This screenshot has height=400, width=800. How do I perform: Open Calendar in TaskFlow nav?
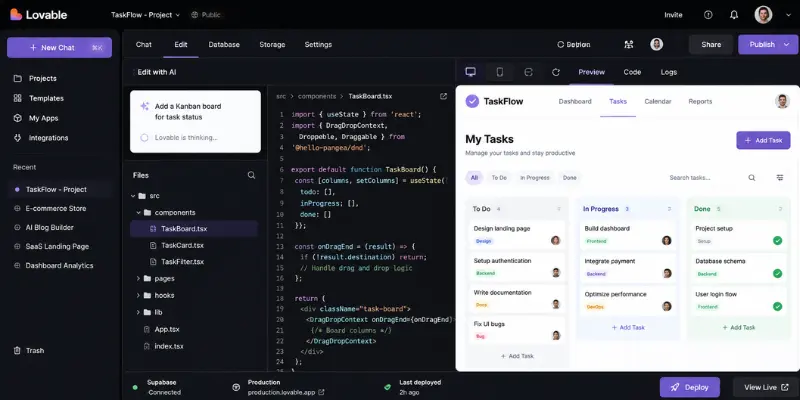tap(658, 102)
